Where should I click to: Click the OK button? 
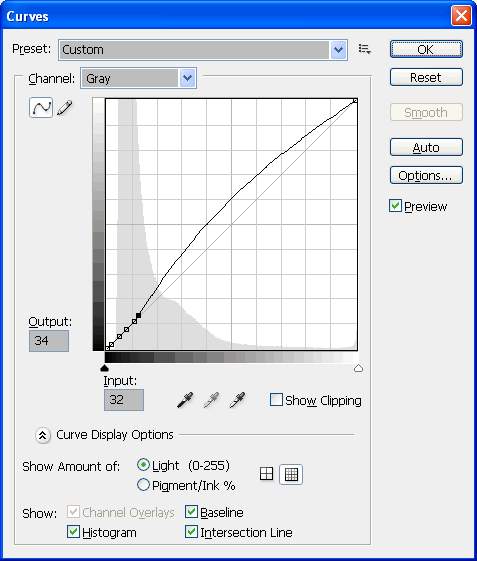point(426,49)
